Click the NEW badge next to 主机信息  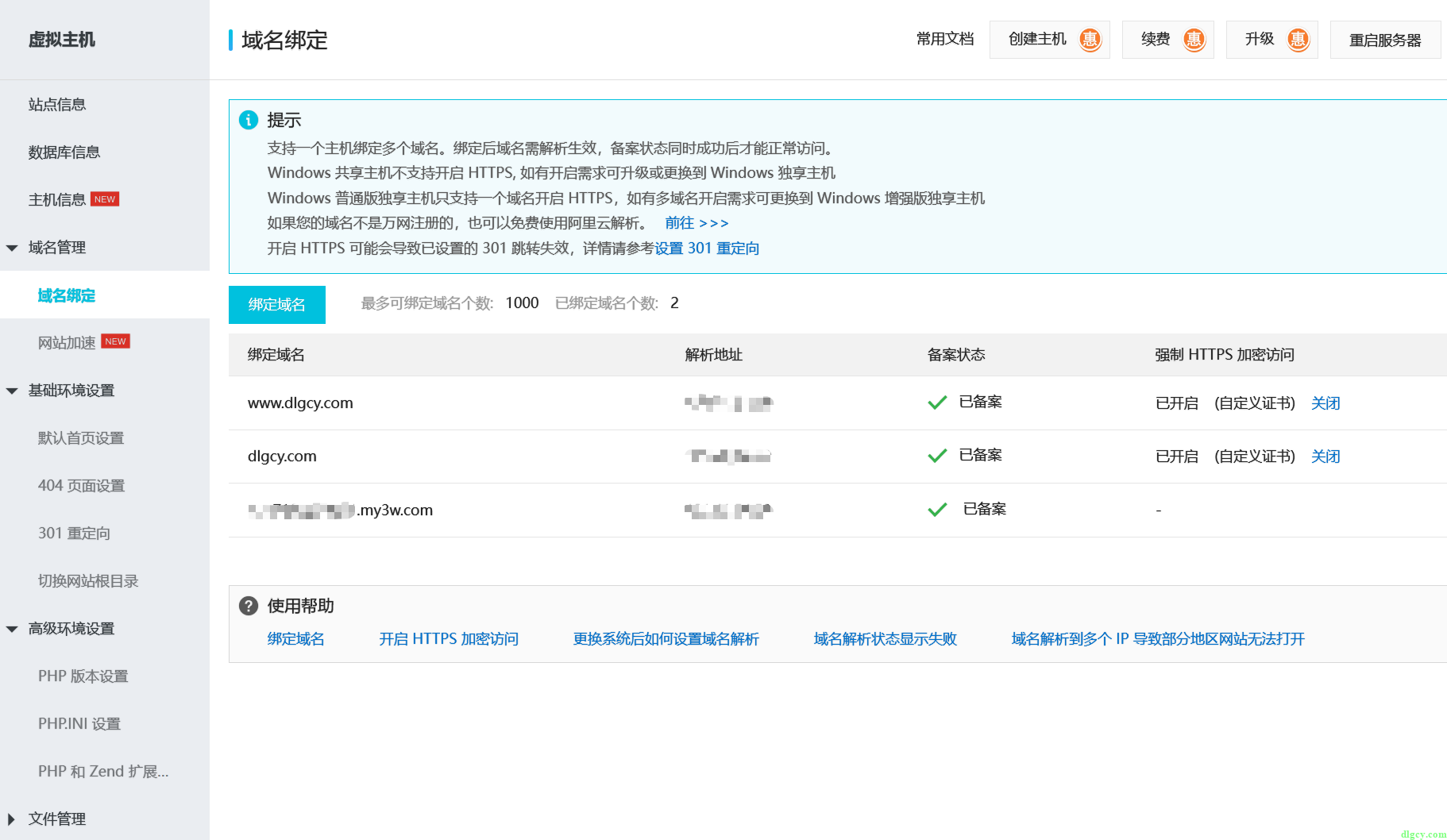105,199
